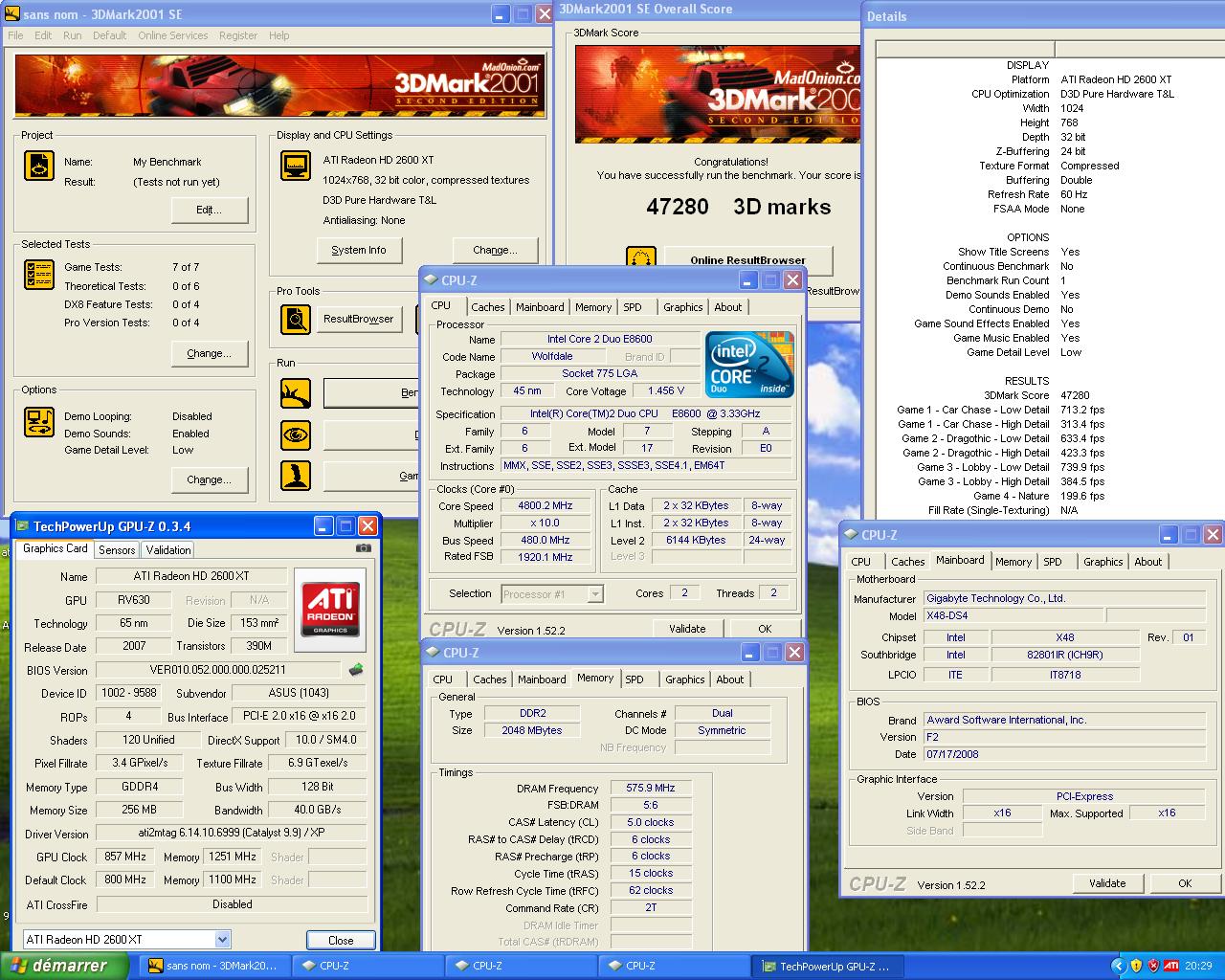Click the Selected Tests checklist icon
1225x980 pixels.
pyautogui.click(x=39, y=275)
